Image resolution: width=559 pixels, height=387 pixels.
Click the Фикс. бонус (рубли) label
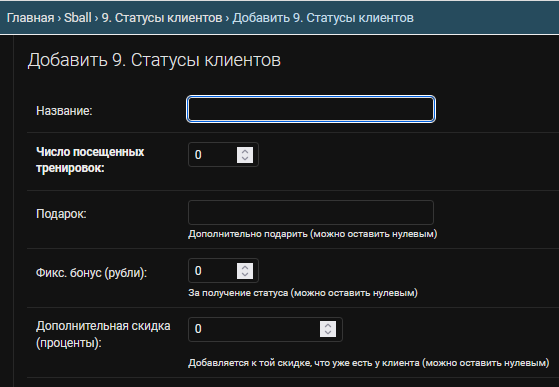pyautogui.click(x=92, y=273)
